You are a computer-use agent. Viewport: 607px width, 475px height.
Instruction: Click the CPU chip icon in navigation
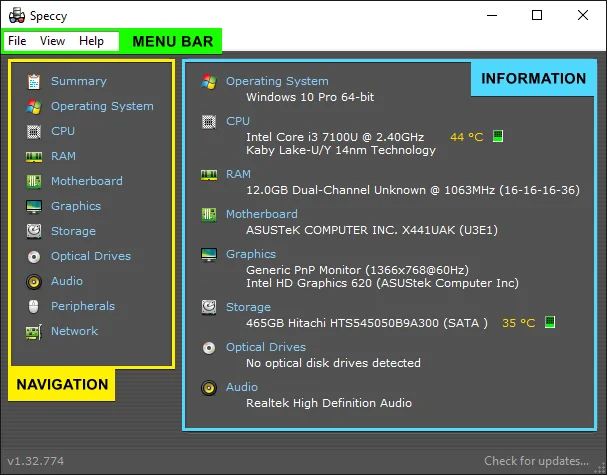pyautogui.click(x=34, y=131)
